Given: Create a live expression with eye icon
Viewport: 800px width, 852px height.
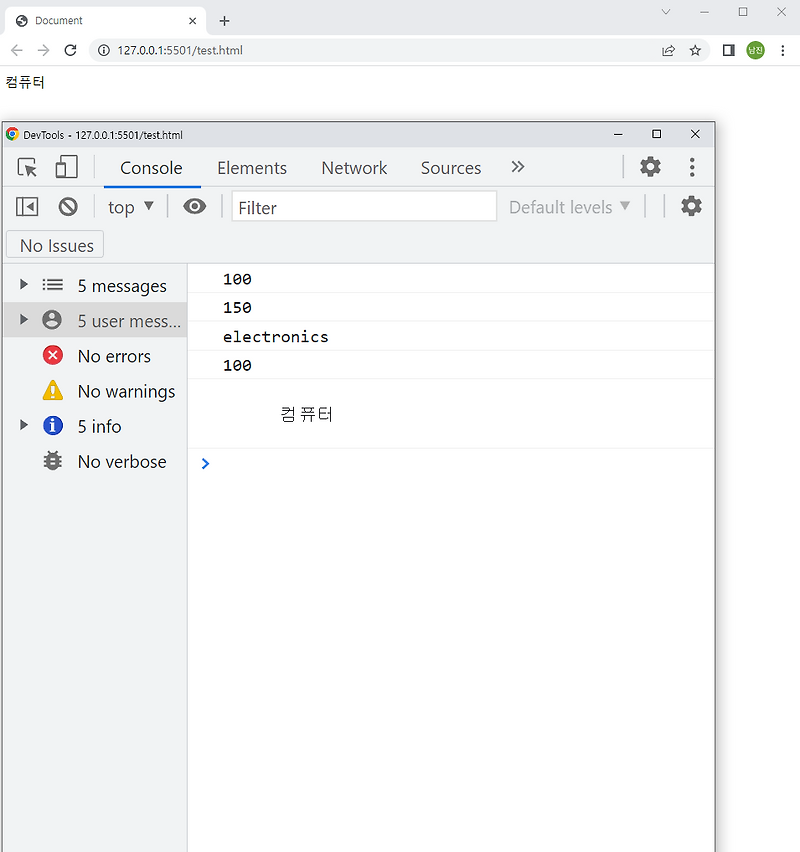Looking at the screenshot, I should coord(194,206).
